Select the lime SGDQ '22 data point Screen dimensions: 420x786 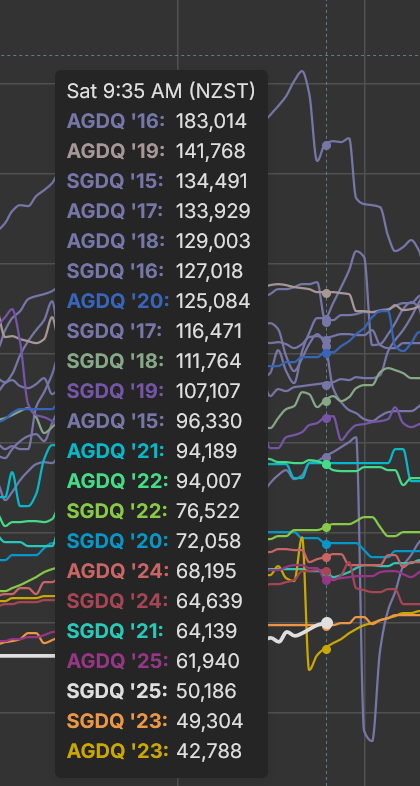pyautogui.click(x=326, y=527)
